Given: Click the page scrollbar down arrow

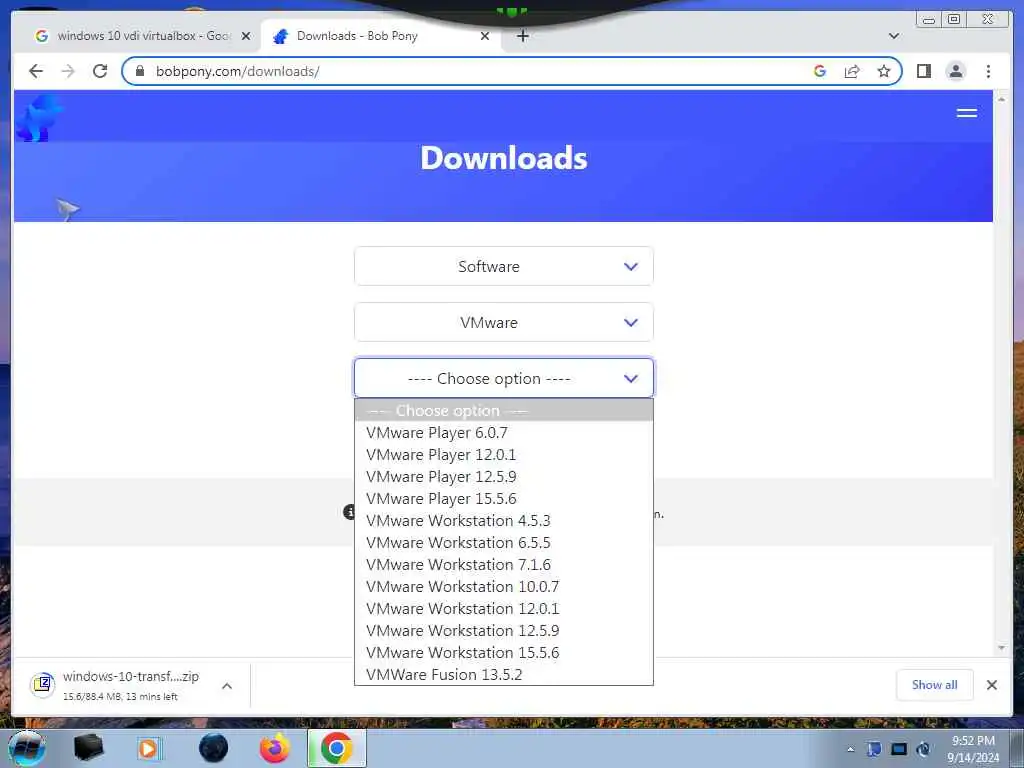Looking at the screenshot, I should [x=1001, y=648].
